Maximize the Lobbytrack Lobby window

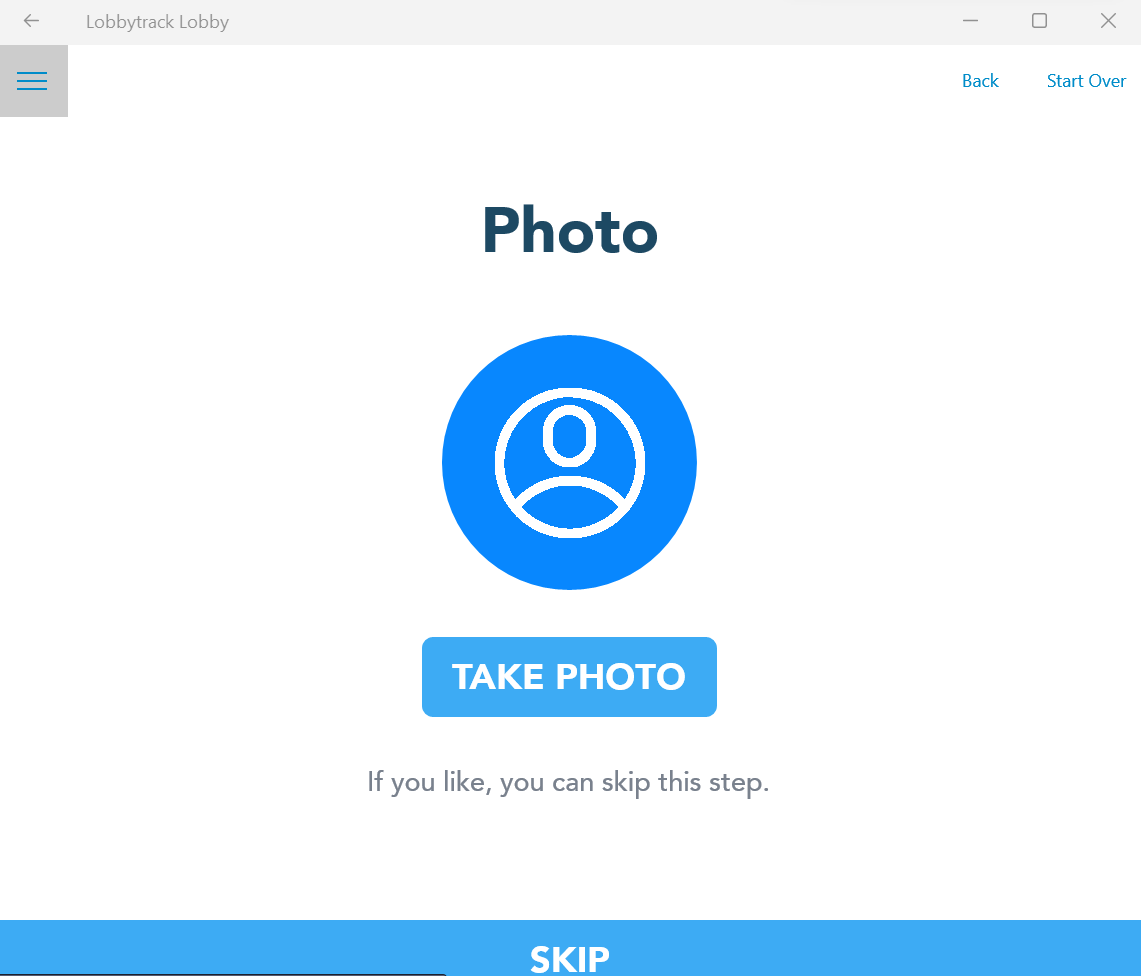(x=1039, y=21)
